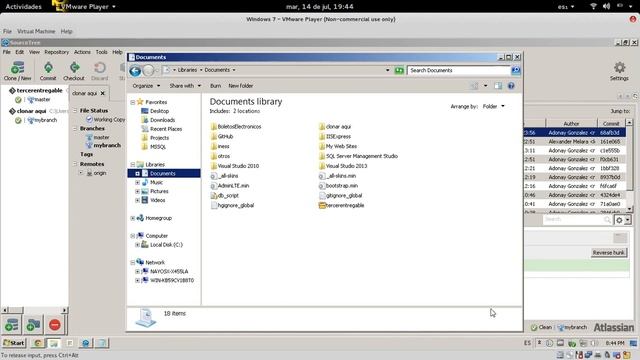
Task: Open the BoletosElectronicos folder
Action: 236,127
